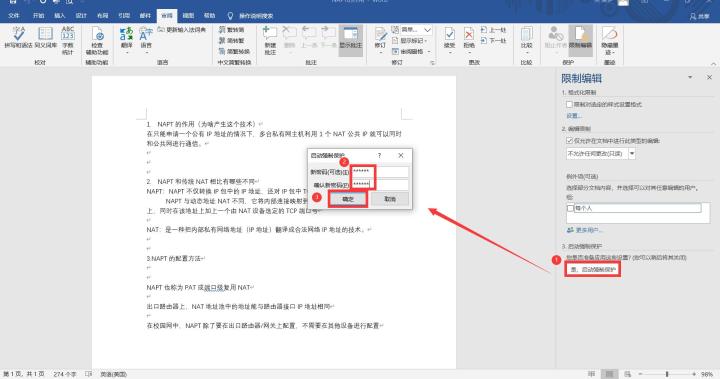Check 'limit formatting to selection of styles' box
Viewport: 720px width, 379px height.
569,105
